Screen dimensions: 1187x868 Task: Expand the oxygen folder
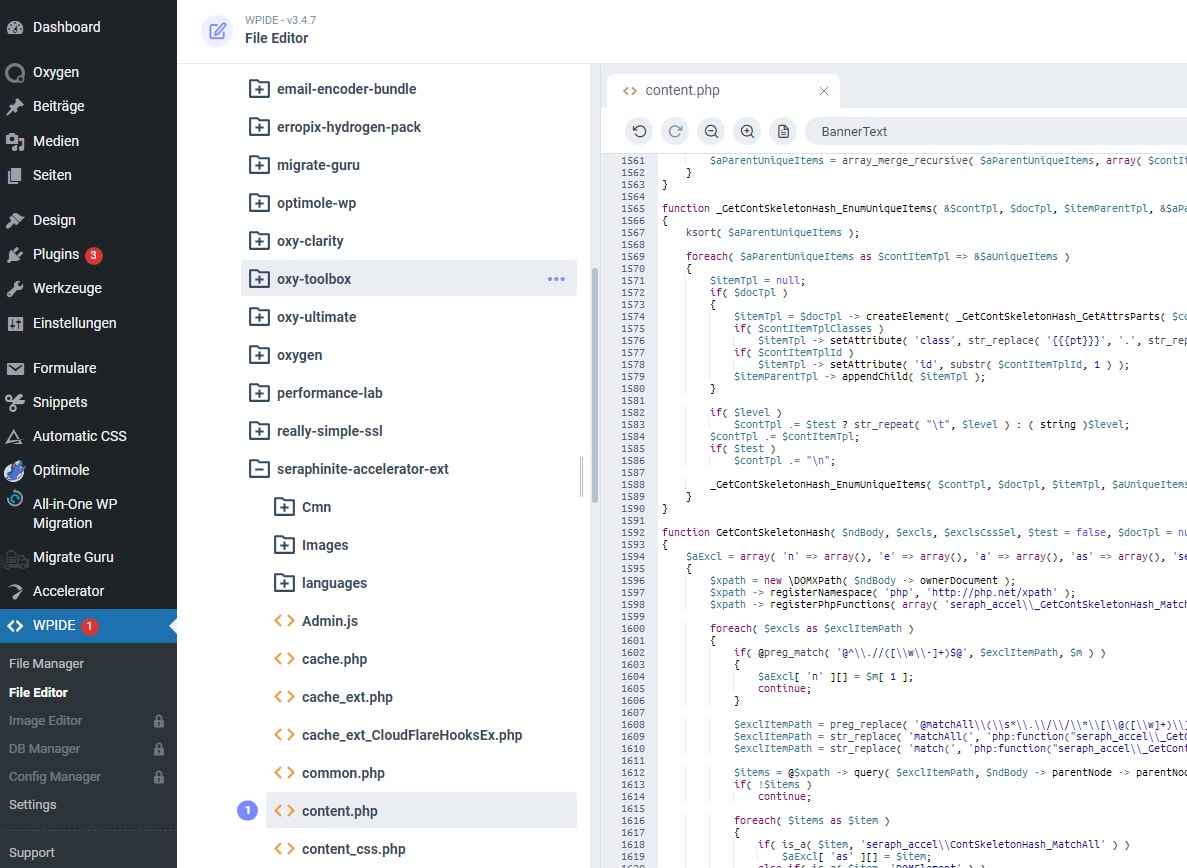coord(259,355)
